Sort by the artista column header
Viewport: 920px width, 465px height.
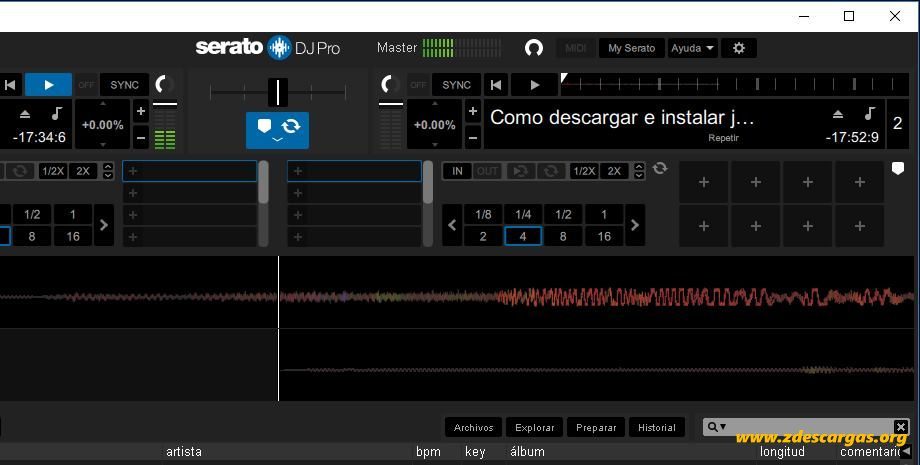point(184,452)
